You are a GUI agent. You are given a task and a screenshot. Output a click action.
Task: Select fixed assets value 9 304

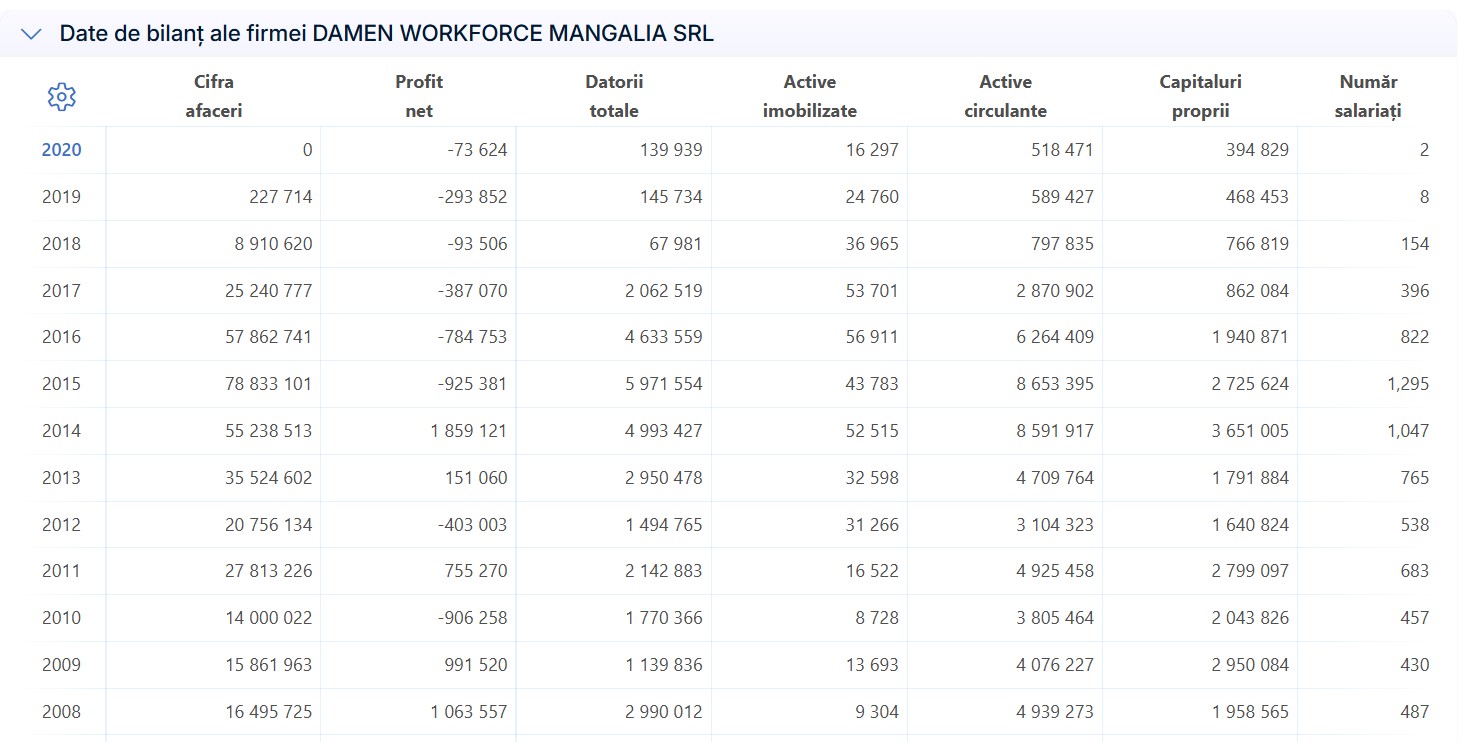(x=878, y=712)
